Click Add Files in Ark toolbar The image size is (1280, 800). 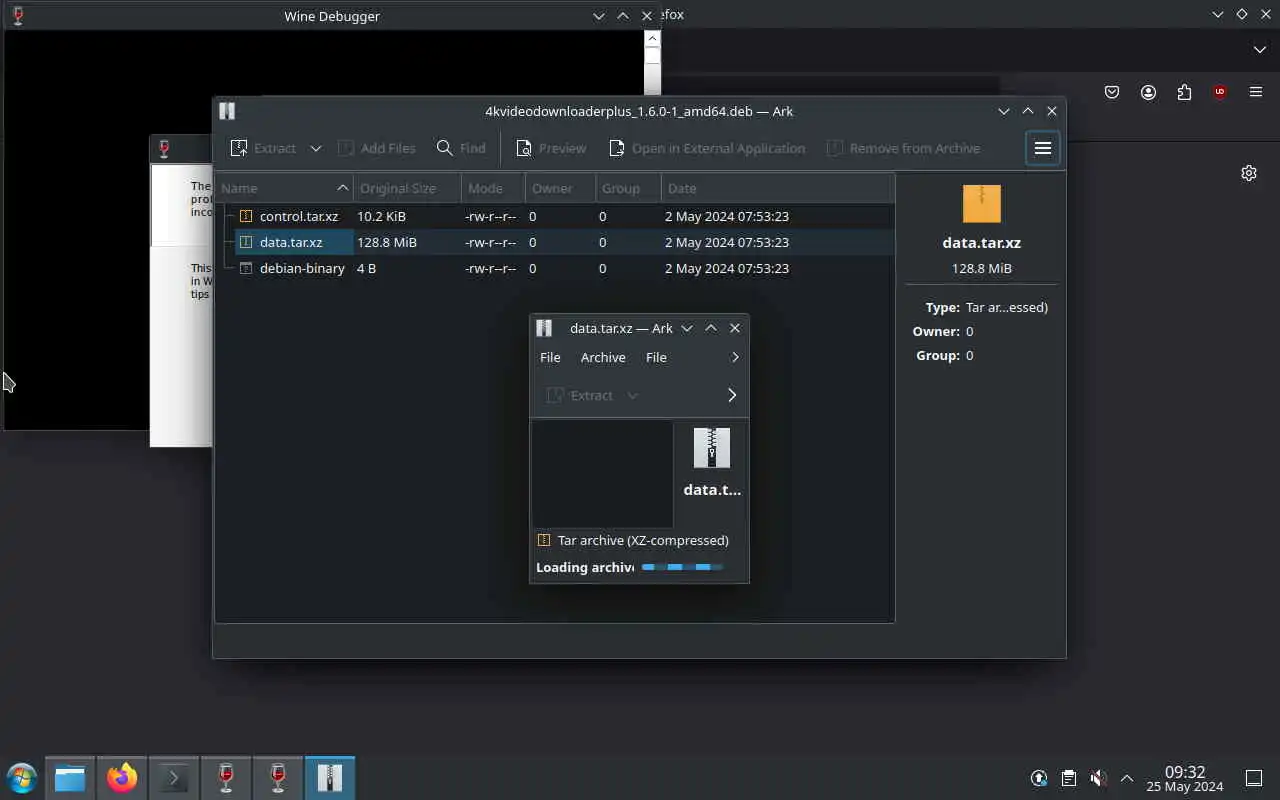pyautogui.click(x=376, y=148)
